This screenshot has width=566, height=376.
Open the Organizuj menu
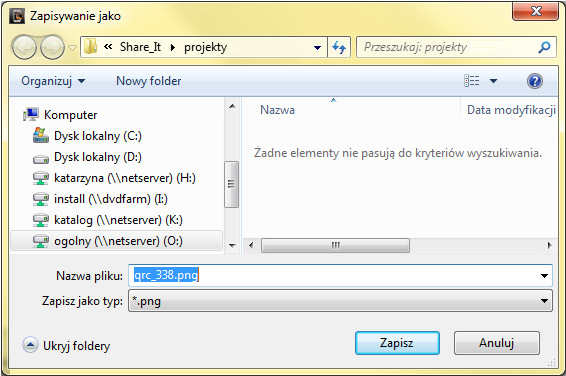coord(53,81)
